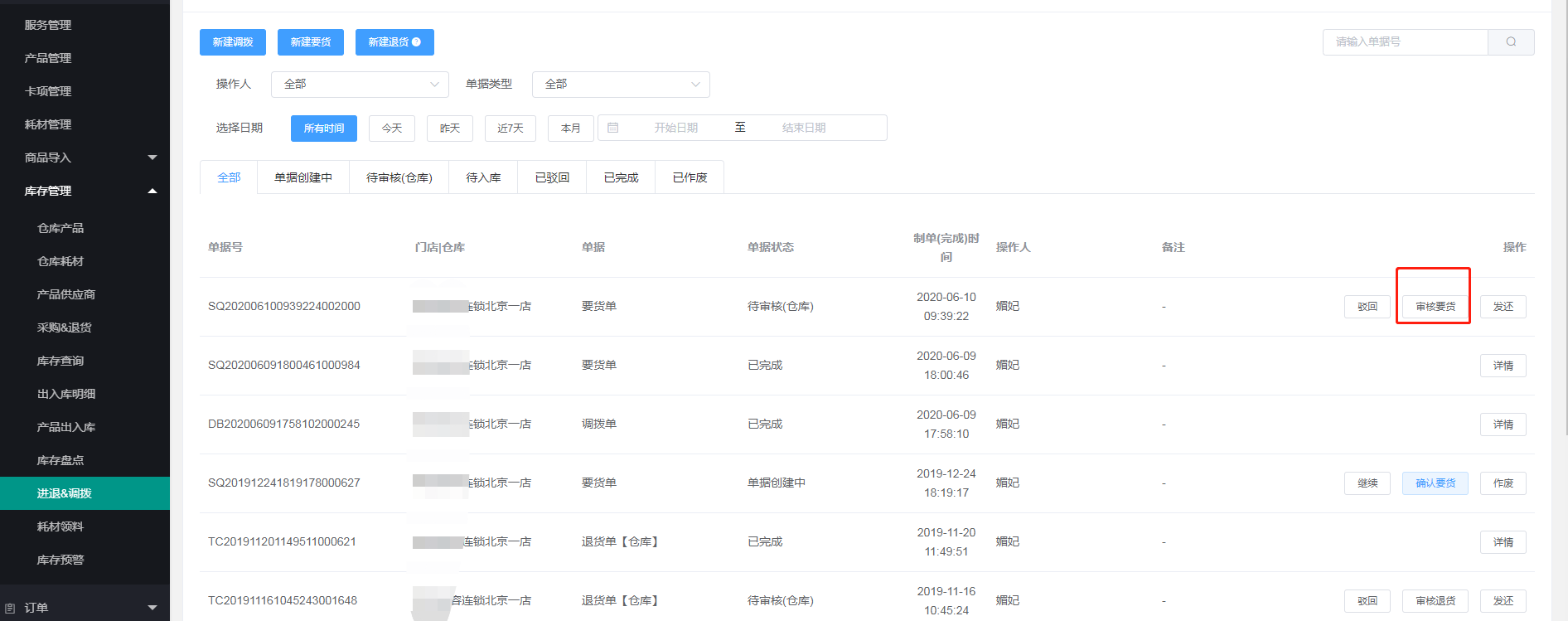Click the 新建要货 button
This screenshot has height=621, width=1568.
(x=311, y=42)
